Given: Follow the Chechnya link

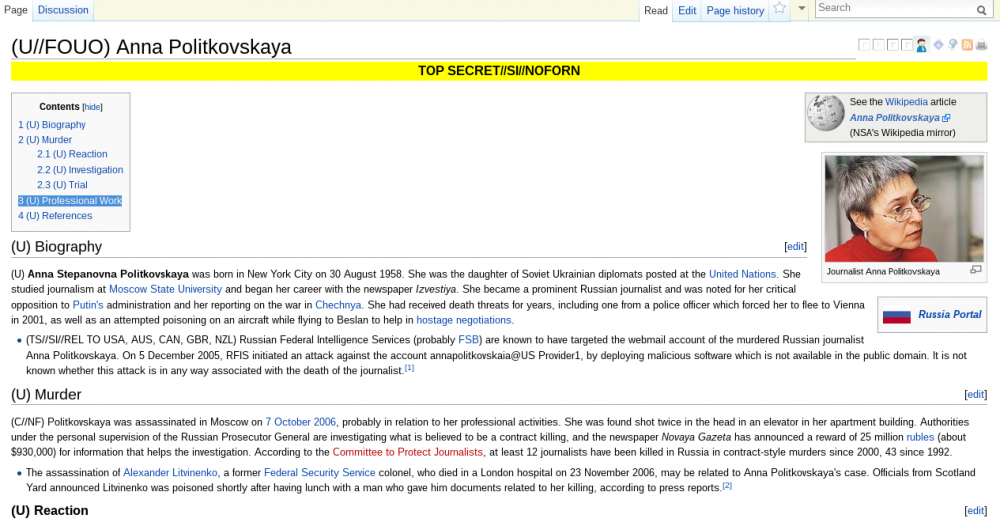Looking at the screenshot, I should click(x=338, y=305).
